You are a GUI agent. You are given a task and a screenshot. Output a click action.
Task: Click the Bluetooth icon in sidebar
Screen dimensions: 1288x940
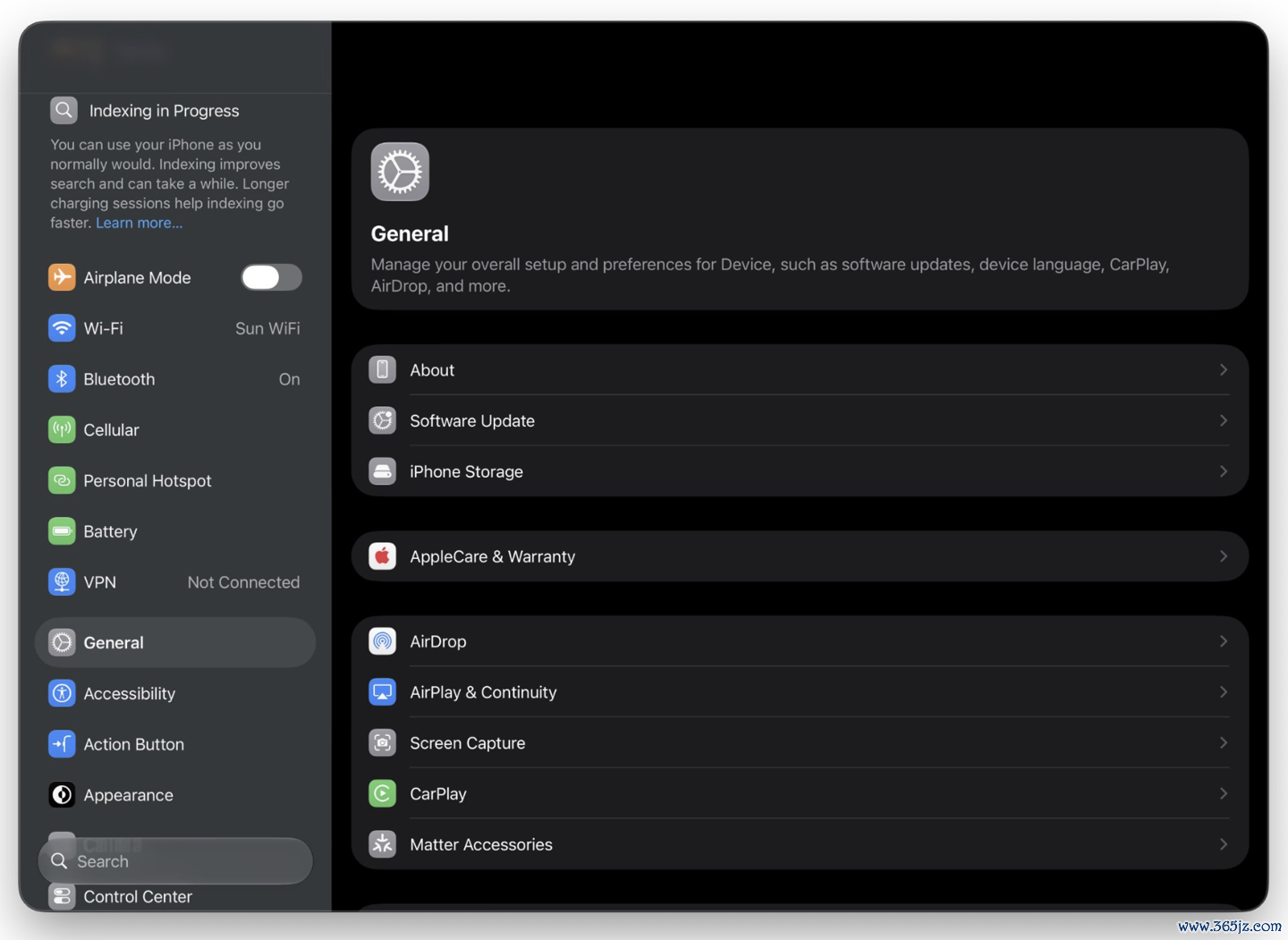[62, 379]
